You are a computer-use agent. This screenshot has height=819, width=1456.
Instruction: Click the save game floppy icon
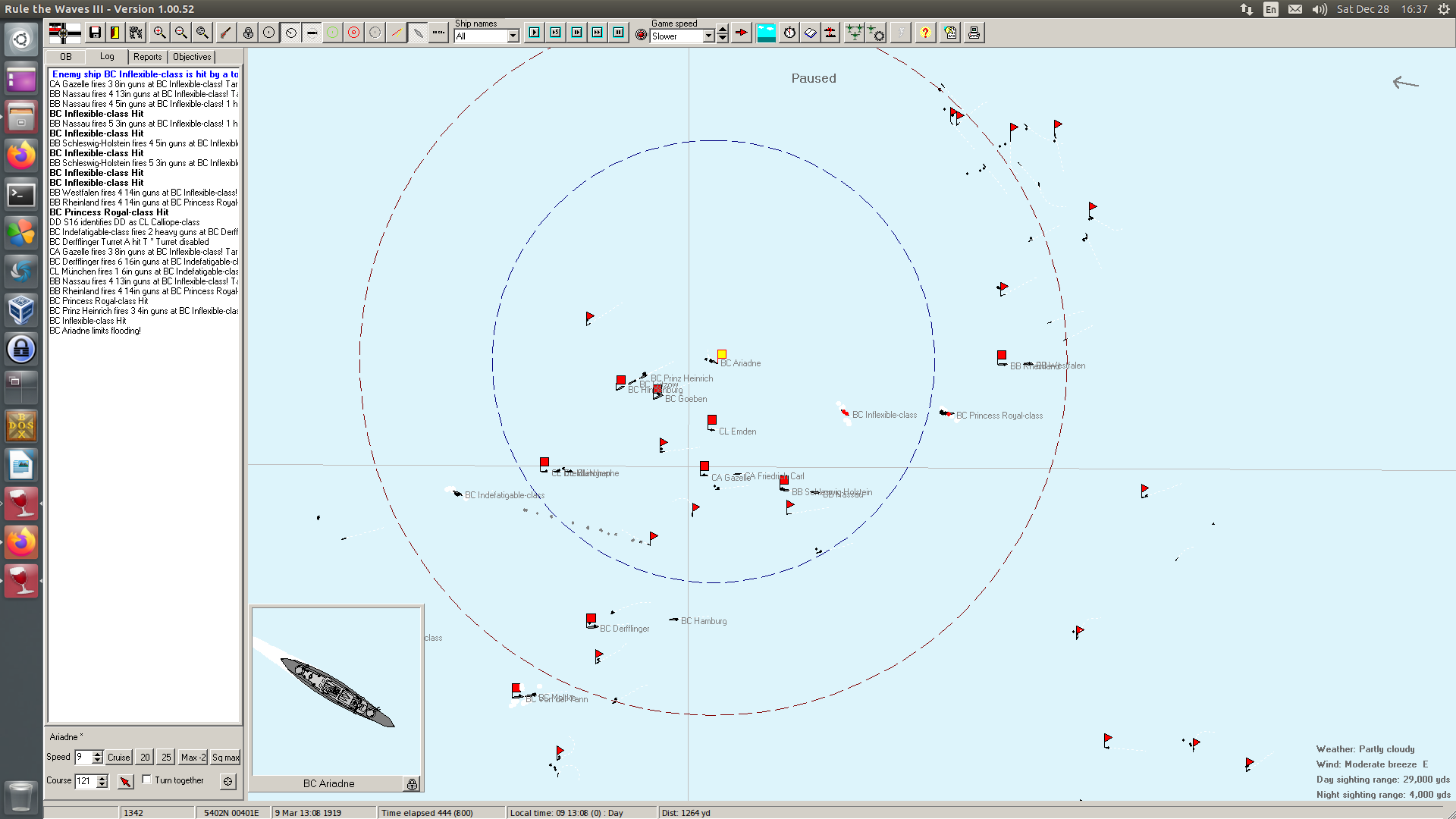tap(95, 33)
